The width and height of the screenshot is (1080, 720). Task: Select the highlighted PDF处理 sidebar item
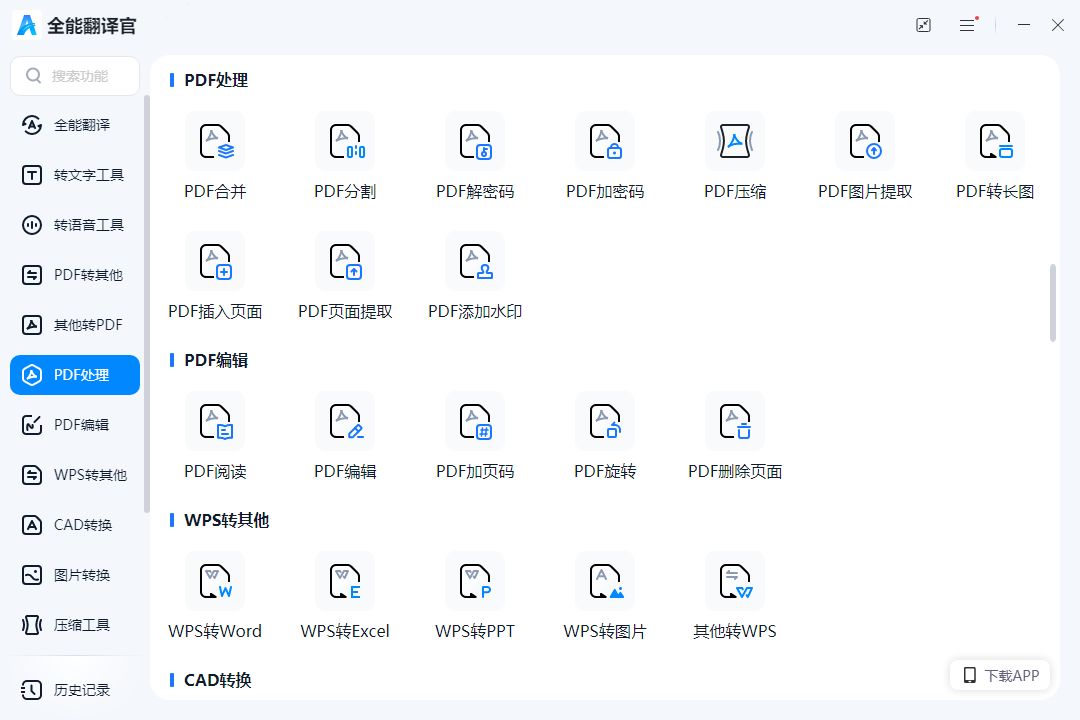[75, 375]
